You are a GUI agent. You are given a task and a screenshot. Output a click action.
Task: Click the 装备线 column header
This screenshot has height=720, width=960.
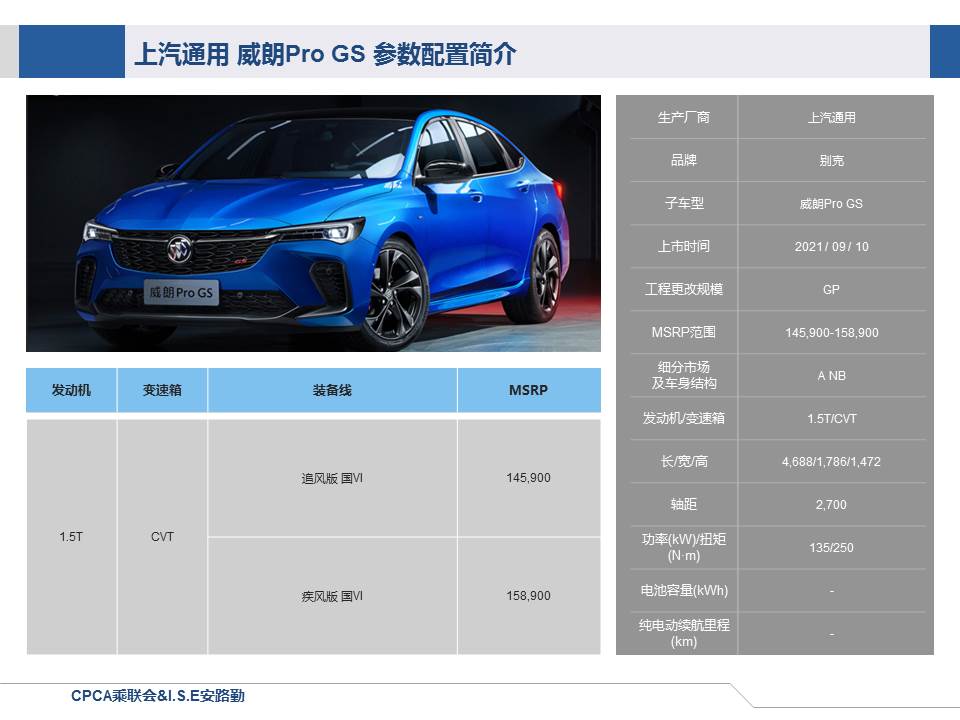[332, 390]
